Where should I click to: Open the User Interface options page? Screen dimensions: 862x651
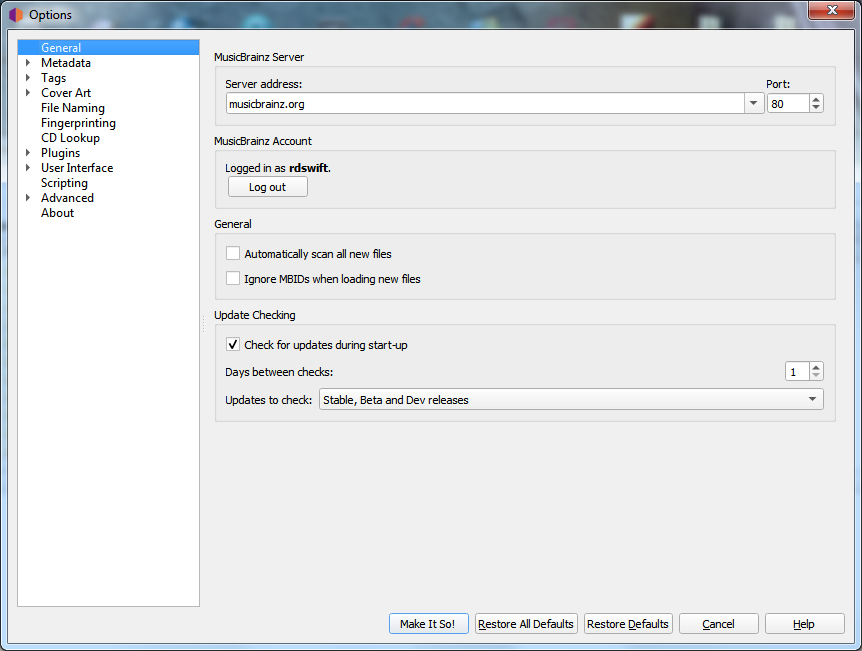(x=77, y=167)
